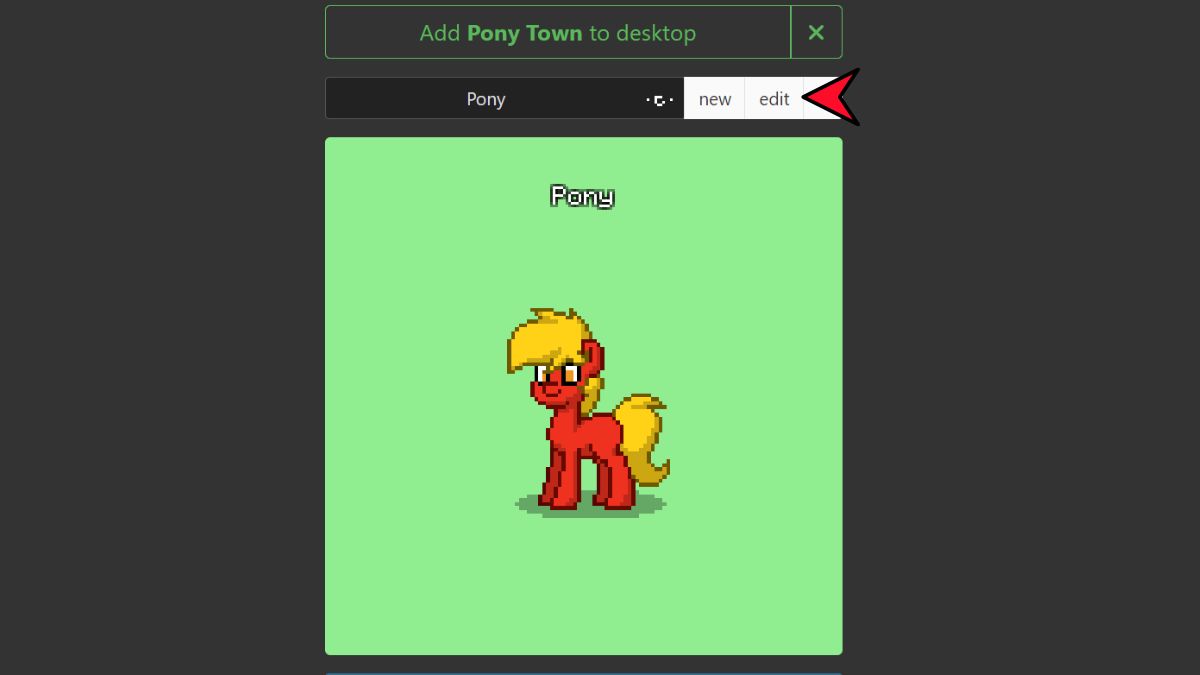Screen dimensions: 1200x675
Task: Click the pony's red ear
Action: click(x=594, y=354)
